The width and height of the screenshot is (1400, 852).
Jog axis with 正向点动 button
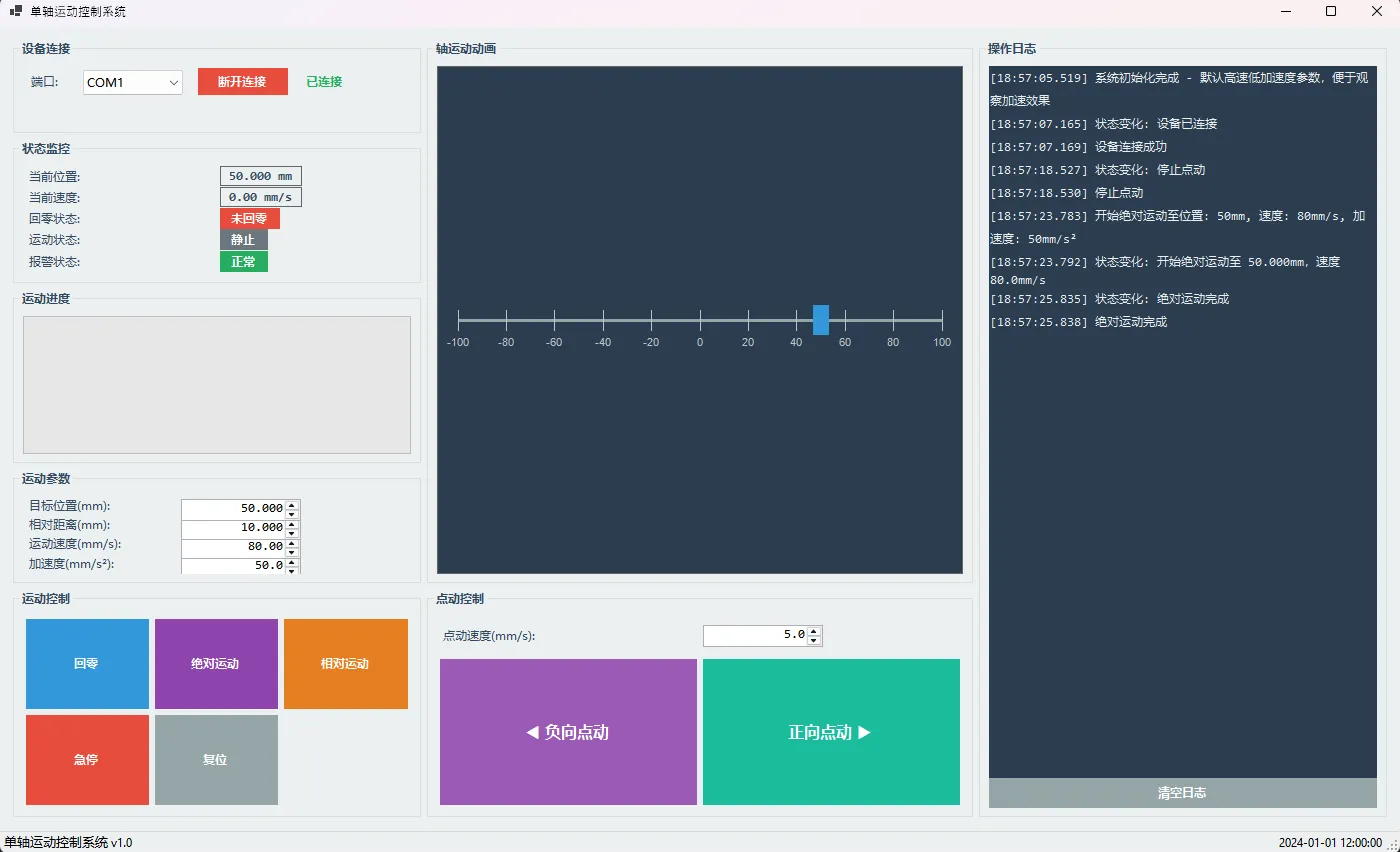click(831, 732)
